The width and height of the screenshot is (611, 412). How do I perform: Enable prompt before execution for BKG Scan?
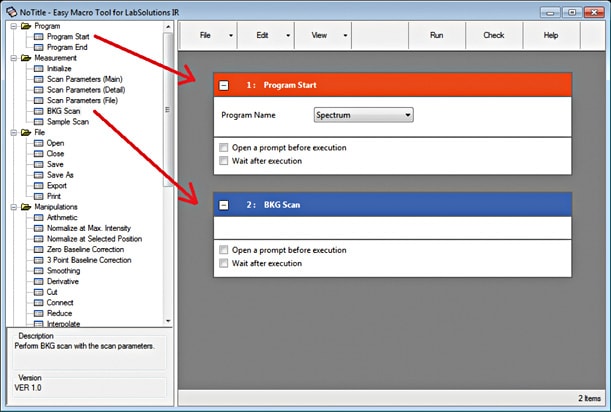tap(223, 250)
